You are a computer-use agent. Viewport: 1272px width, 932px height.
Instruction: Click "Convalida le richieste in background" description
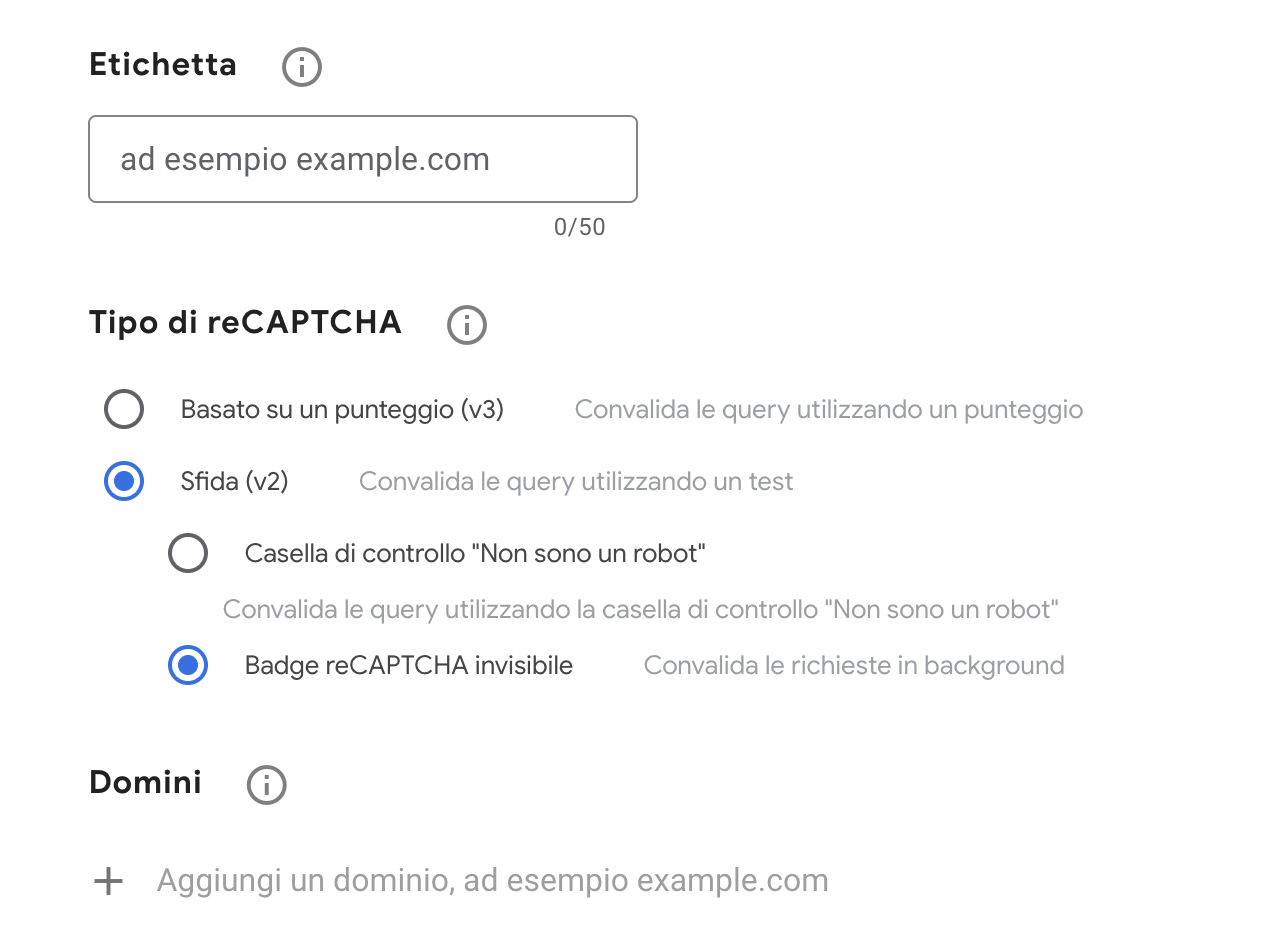pos(853,666)
